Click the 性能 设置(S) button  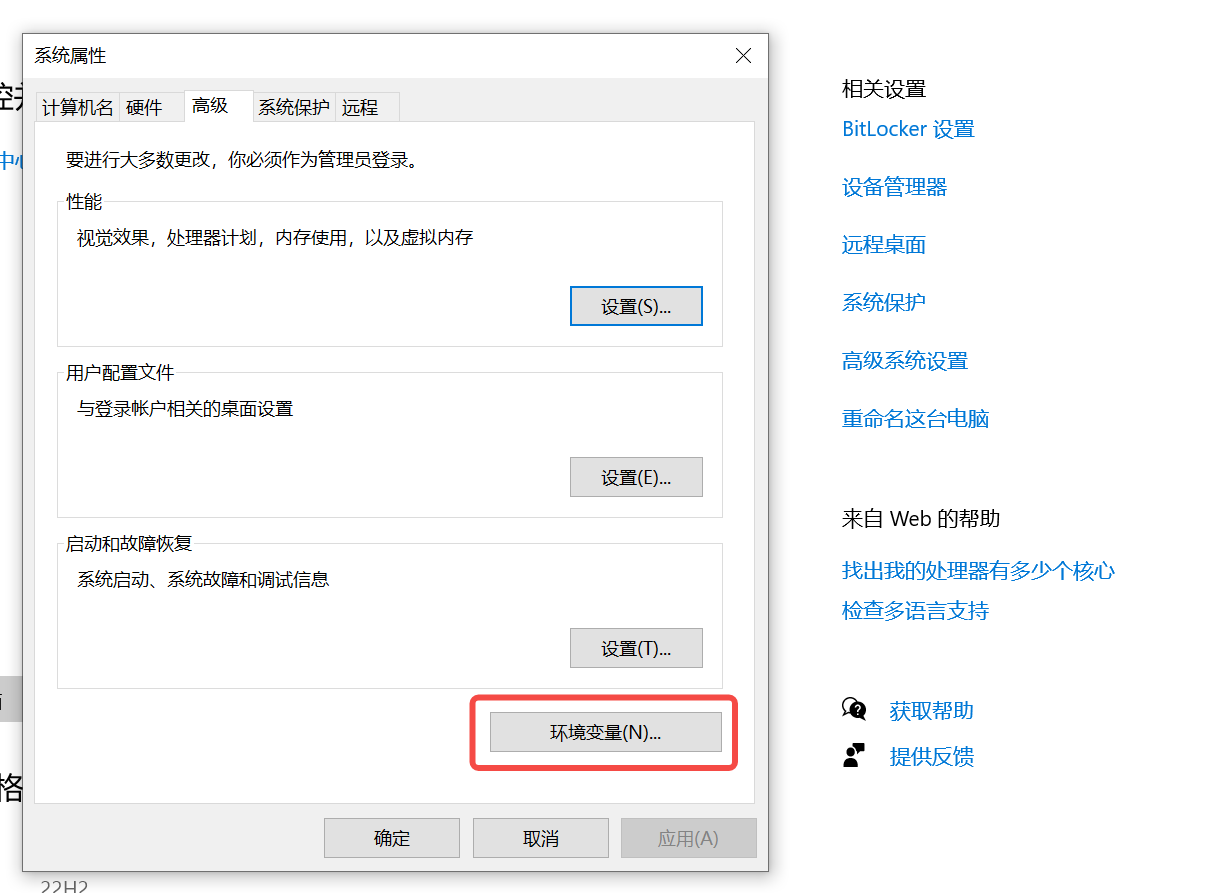(x=636, y=305)
